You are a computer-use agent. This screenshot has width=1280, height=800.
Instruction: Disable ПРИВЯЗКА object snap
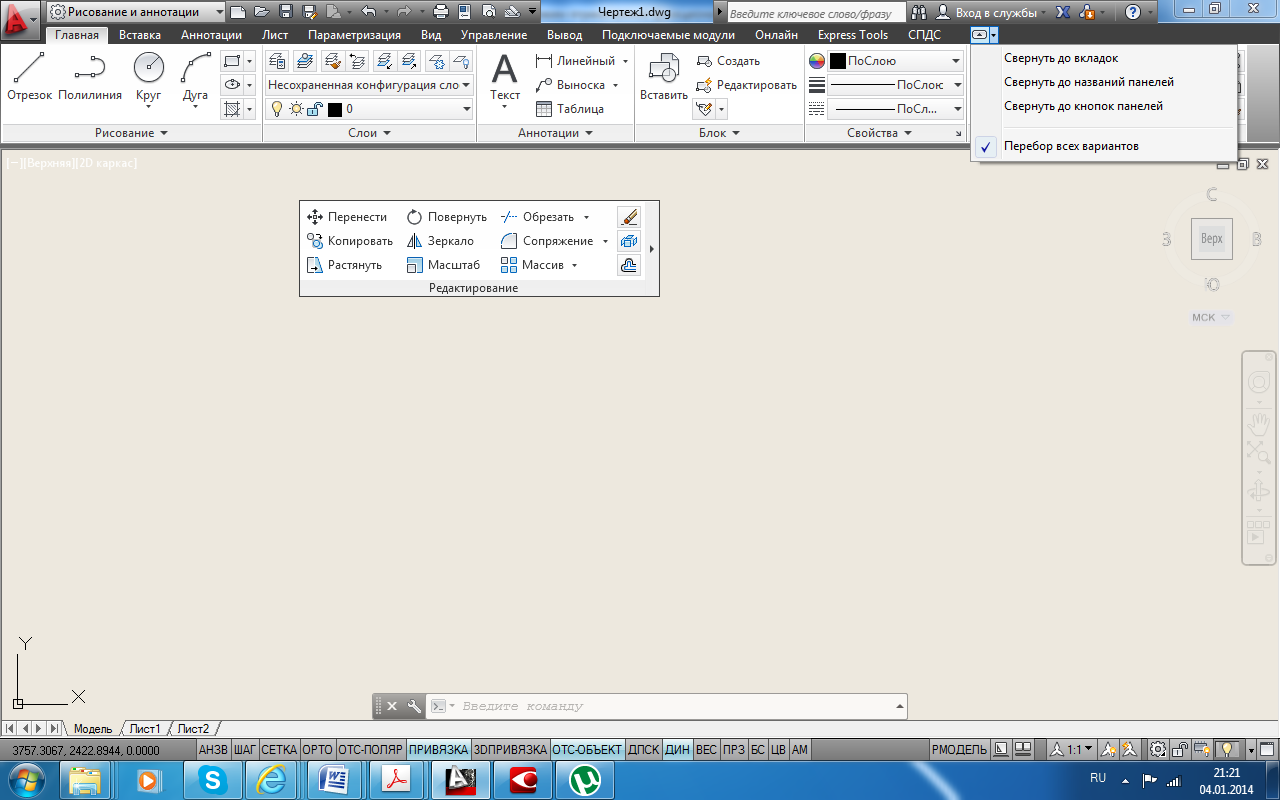(x=438, y=749)
